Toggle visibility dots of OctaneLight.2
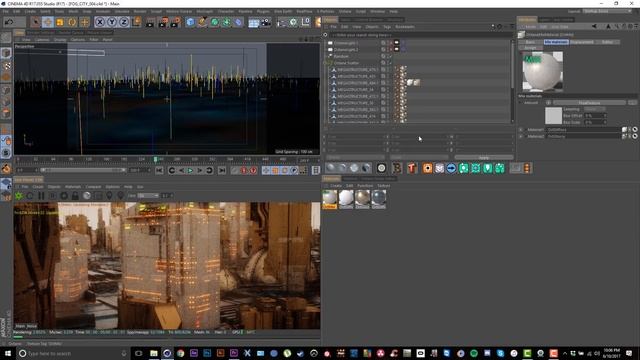The image size is (640, 360). (389, 49)
